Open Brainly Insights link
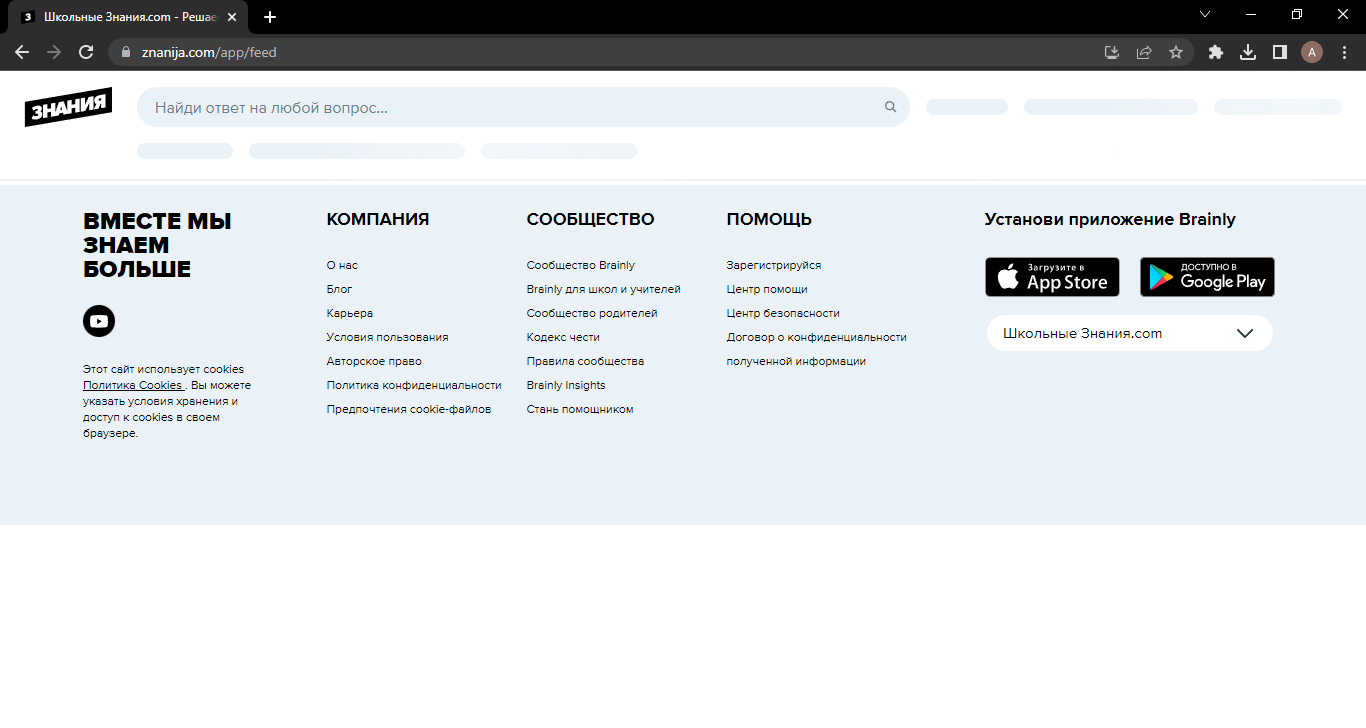Viewport: 1366px width, 728px height. point(566,385)
